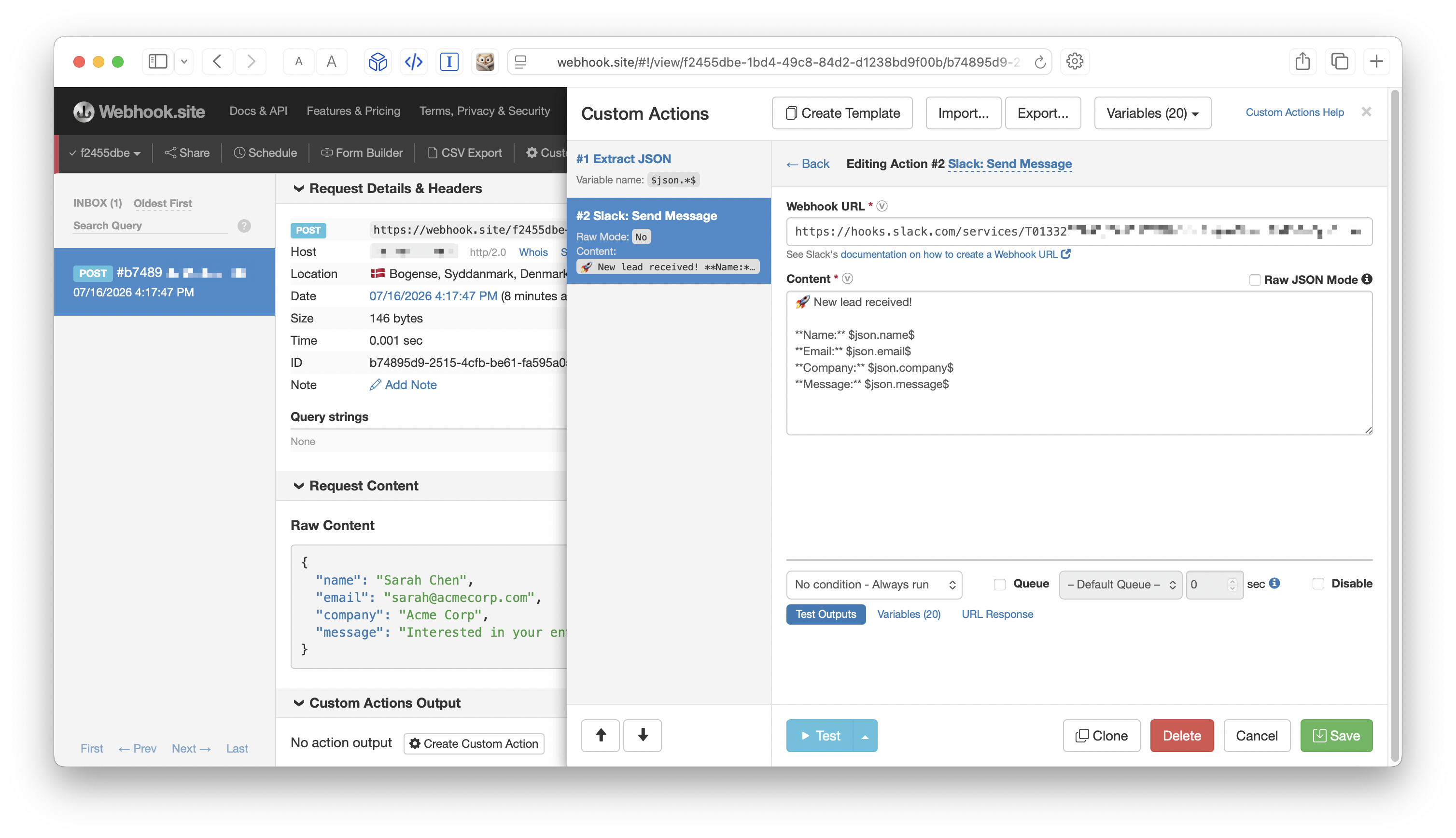
Task: Collapse the Request Details & Headers section
Action: 298,188
